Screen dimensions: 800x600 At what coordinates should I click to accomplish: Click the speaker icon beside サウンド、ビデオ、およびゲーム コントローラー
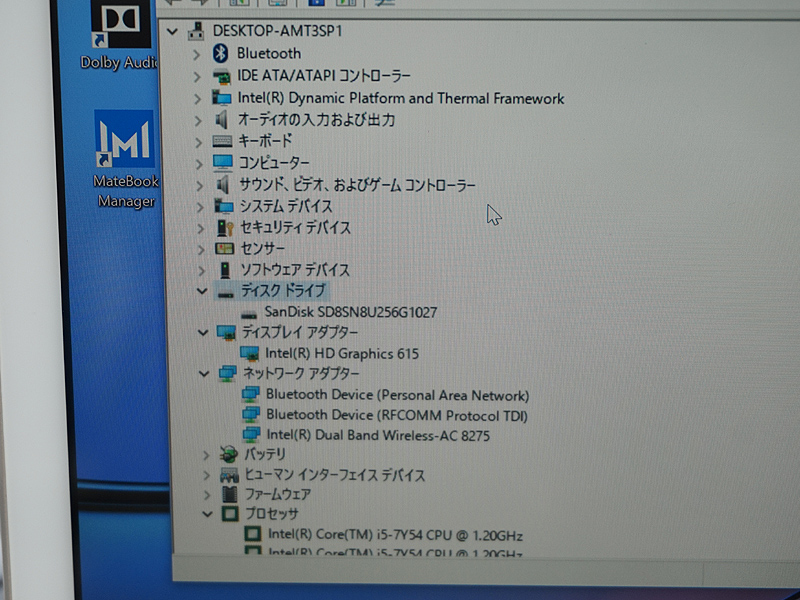pos(223,184)
